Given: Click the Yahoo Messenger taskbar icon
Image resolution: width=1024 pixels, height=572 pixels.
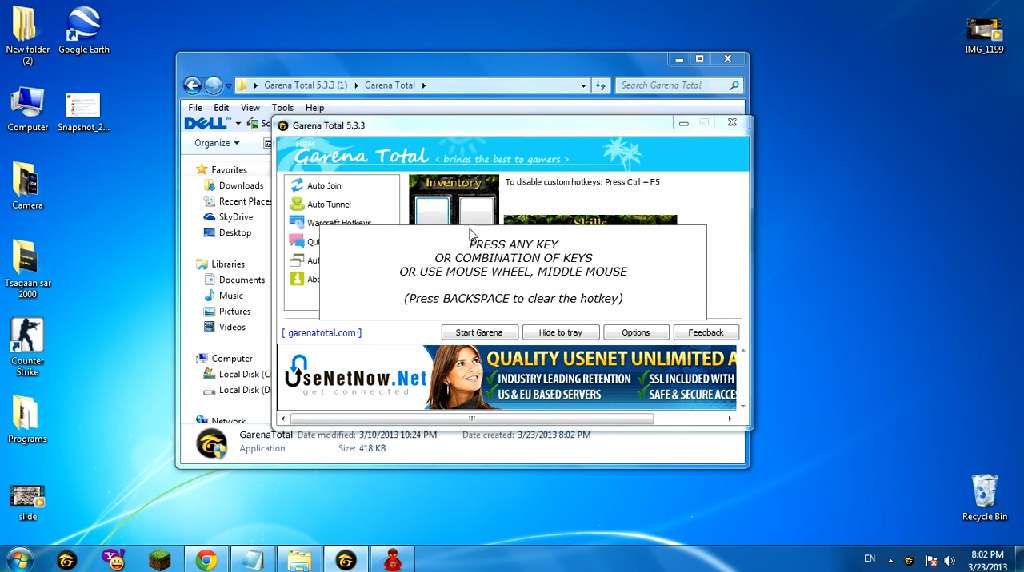Looking at the screenshot, I should coord(115,559).
